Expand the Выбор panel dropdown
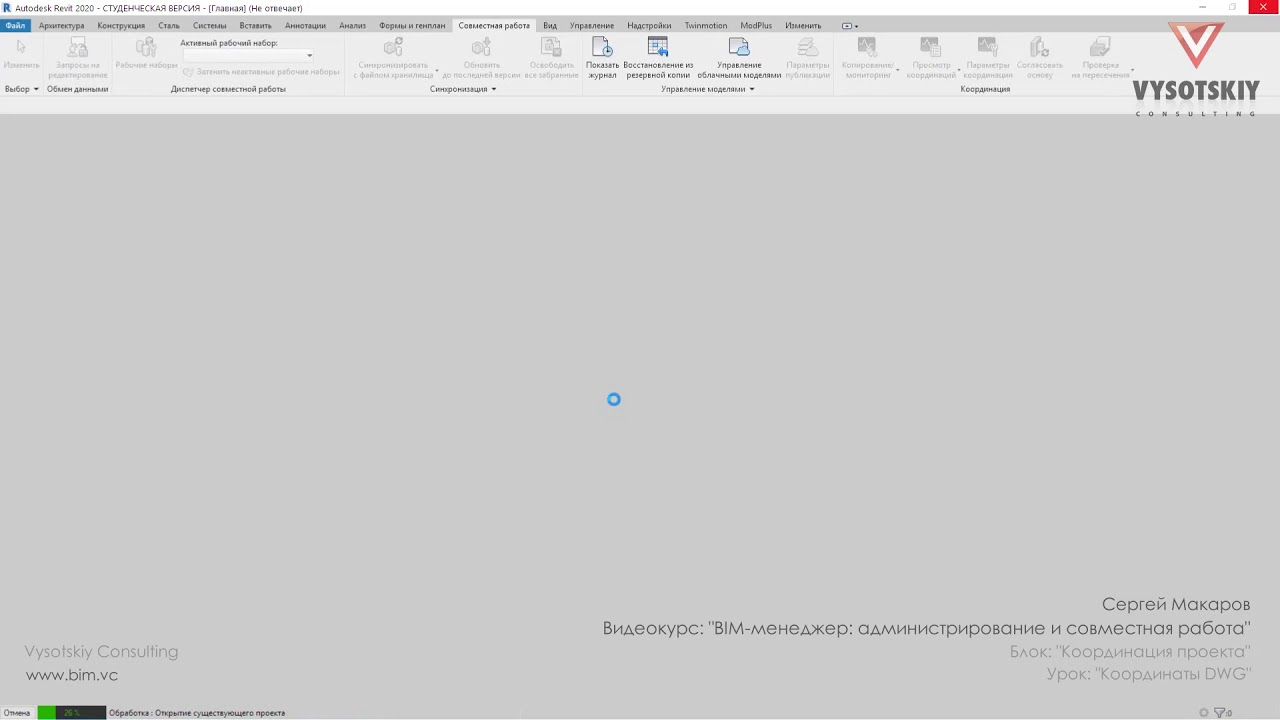 tap(21, 89)
